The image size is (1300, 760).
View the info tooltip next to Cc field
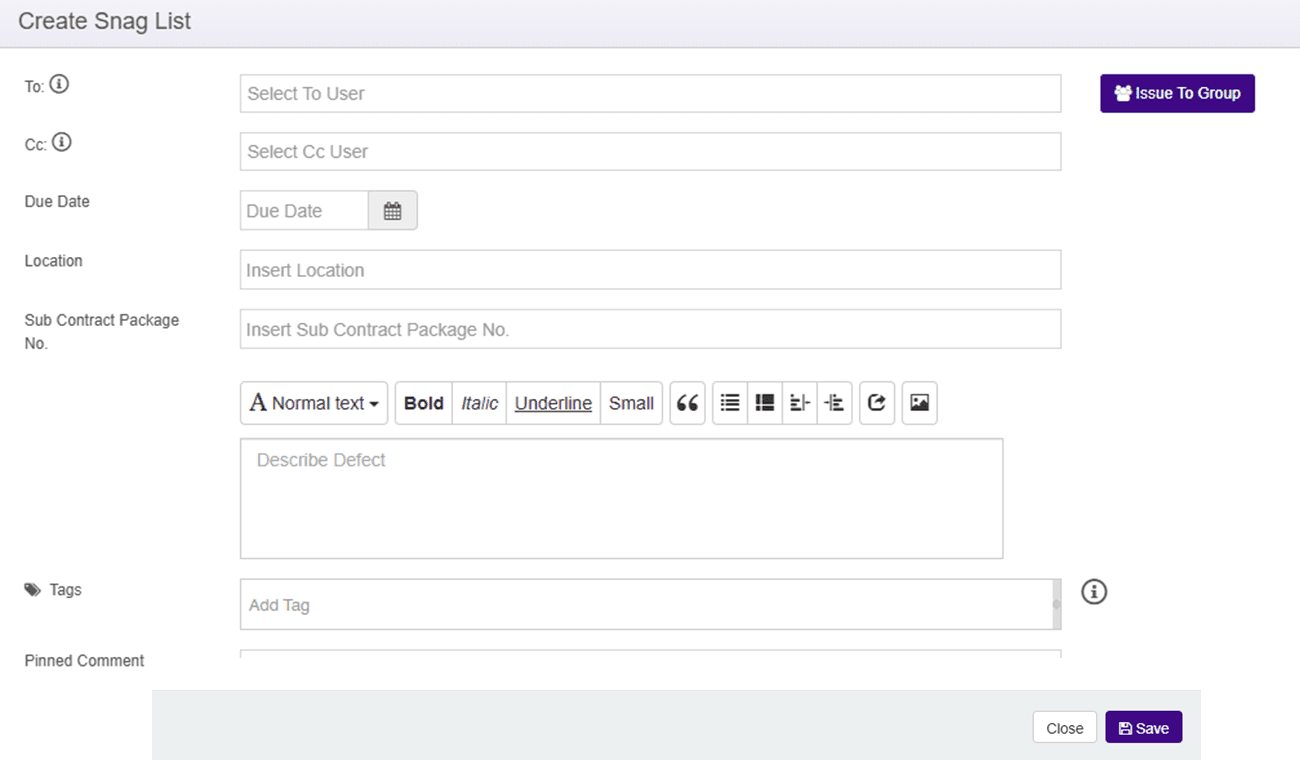click(60, 143)
